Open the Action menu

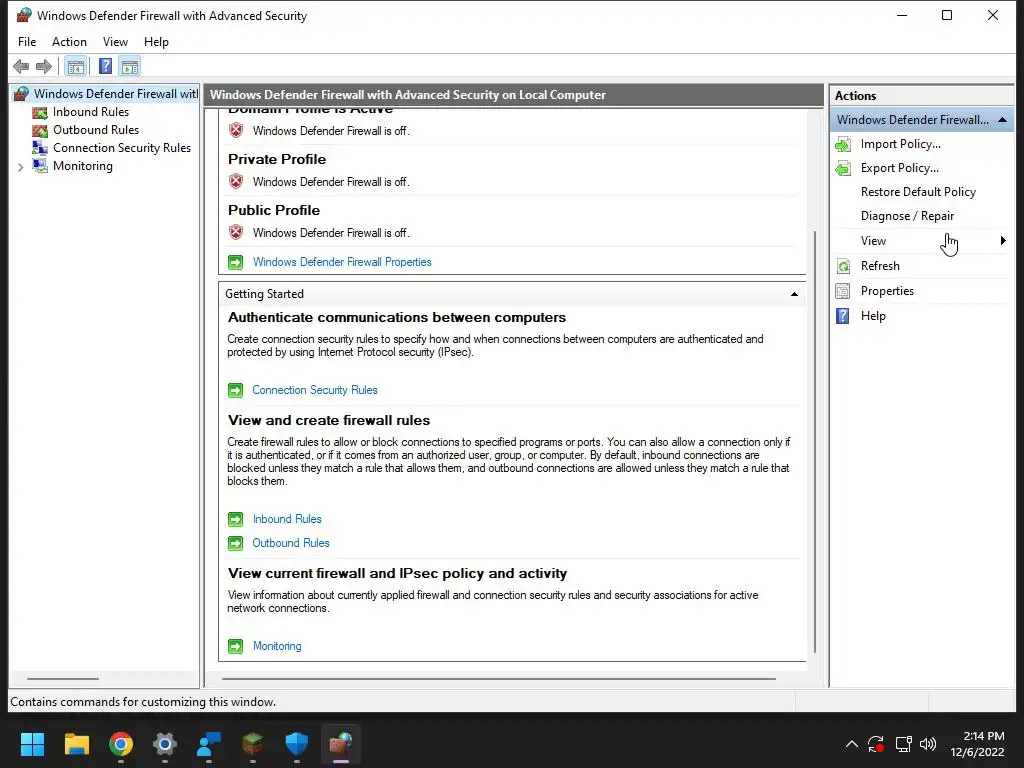69,42
